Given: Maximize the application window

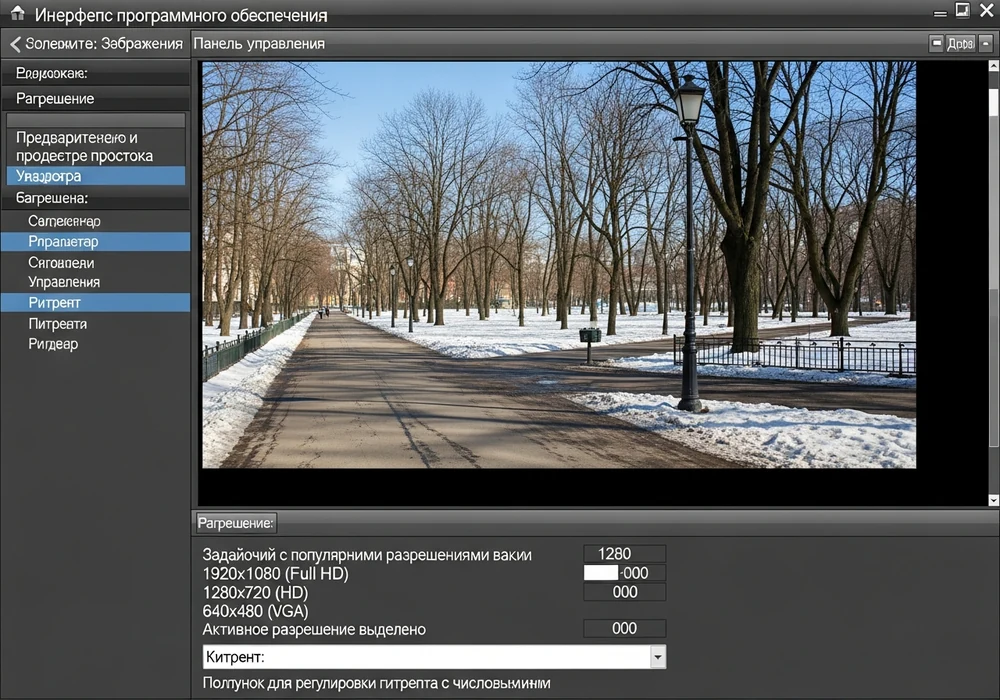Looking at the screenshot, I should tap(962, 10).
